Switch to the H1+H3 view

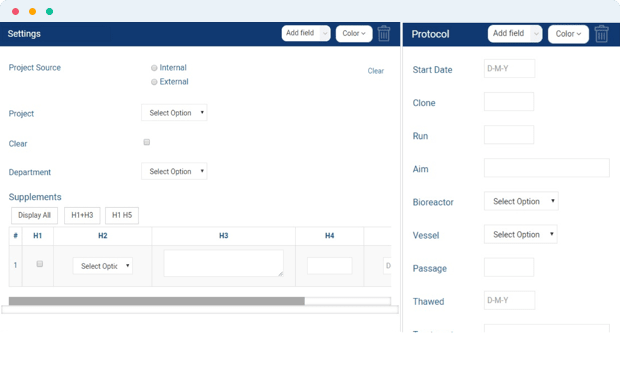(x=82, y=216)
